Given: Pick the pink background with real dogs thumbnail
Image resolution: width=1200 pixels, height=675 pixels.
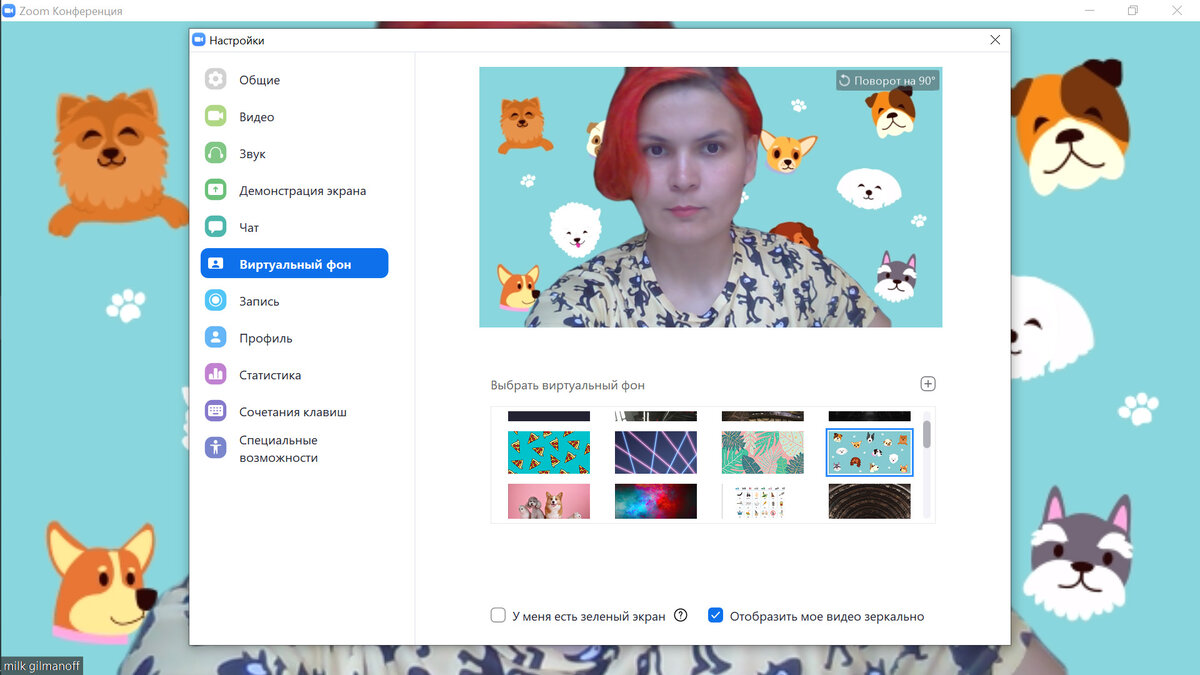Looking at the screenshot, I should (x=549, y=501).
